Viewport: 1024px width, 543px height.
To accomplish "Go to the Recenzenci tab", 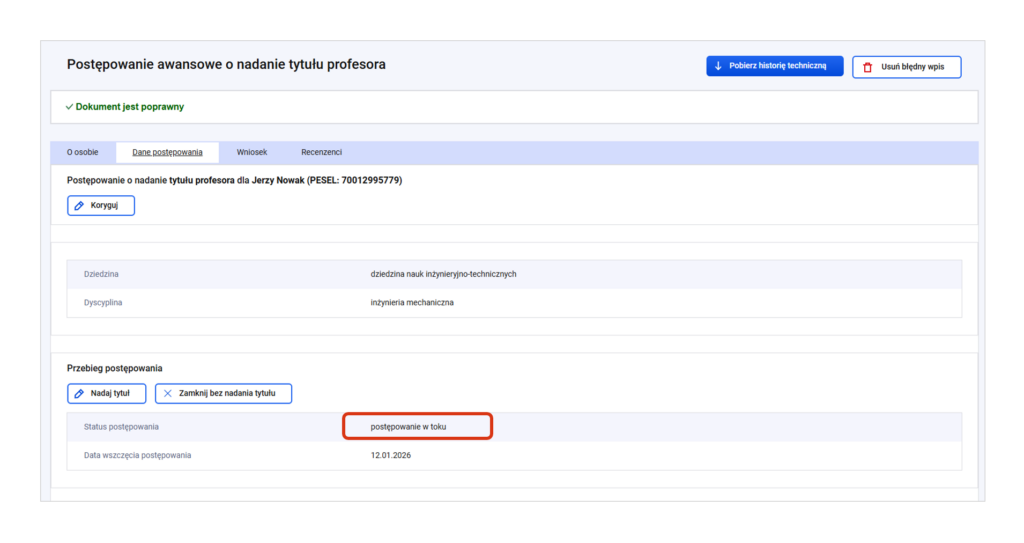I will [x=321, y=153].
